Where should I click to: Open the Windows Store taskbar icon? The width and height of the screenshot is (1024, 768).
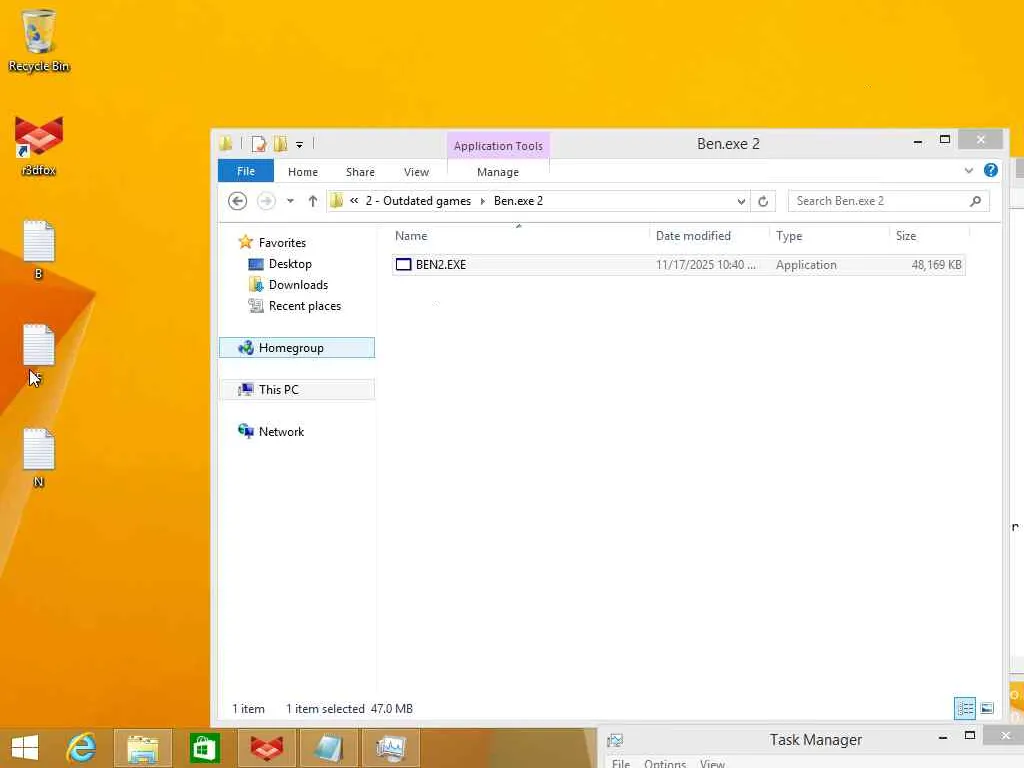204,748
